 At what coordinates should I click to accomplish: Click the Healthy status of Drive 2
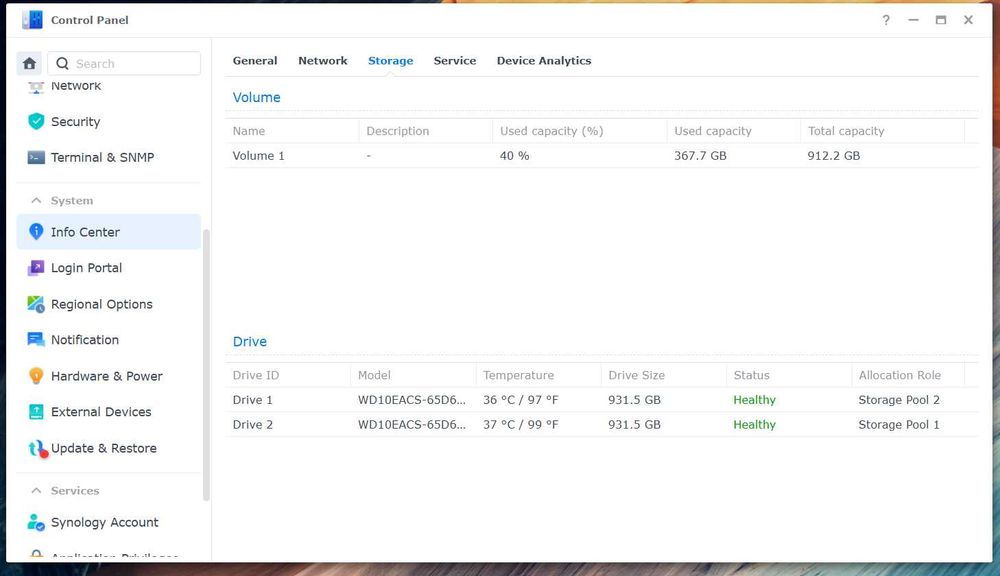tap(754, 425)
